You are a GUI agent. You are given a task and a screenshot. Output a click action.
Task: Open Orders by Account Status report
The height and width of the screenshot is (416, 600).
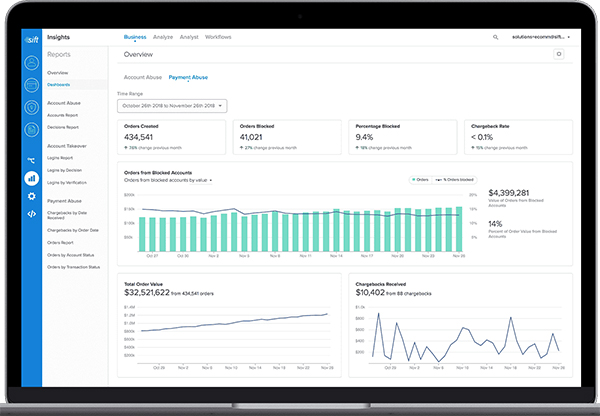70,255
